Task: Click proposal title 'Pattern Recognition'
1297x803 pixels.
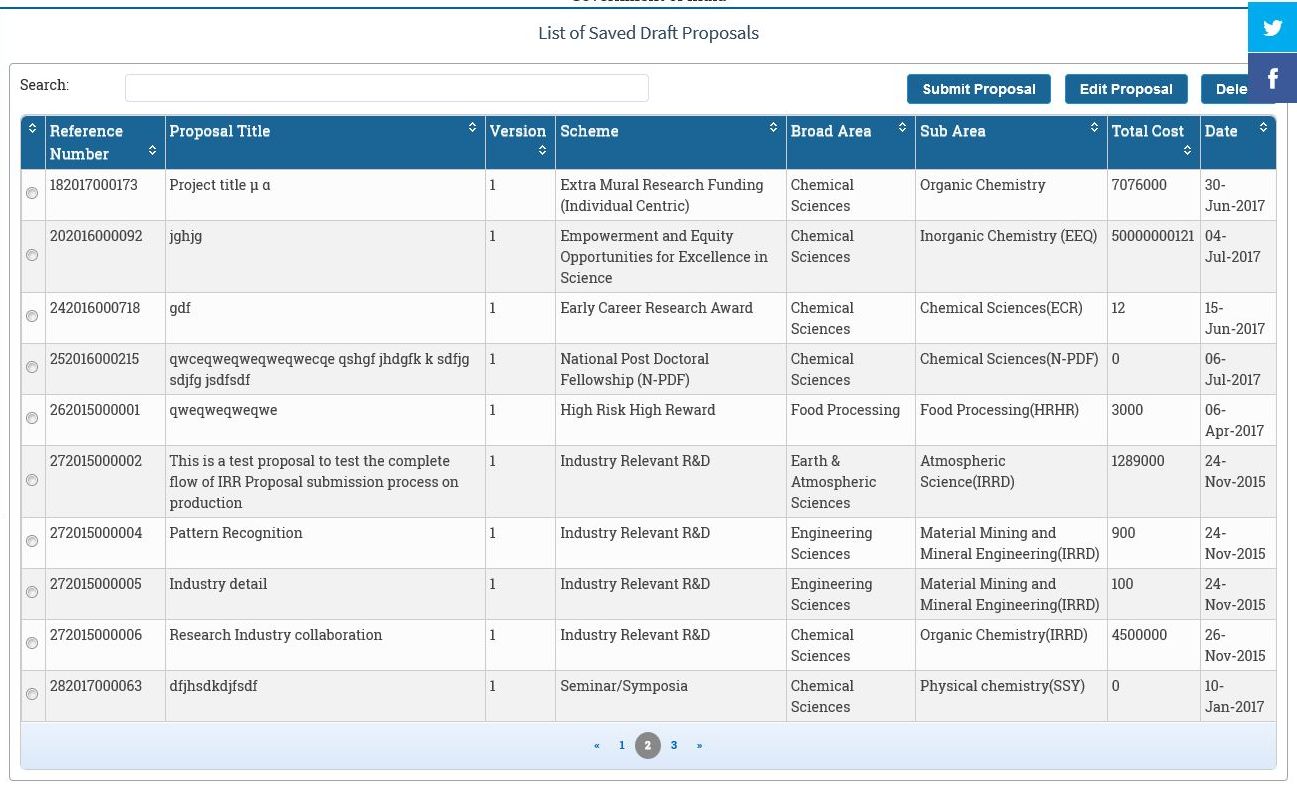Action: 236,533
